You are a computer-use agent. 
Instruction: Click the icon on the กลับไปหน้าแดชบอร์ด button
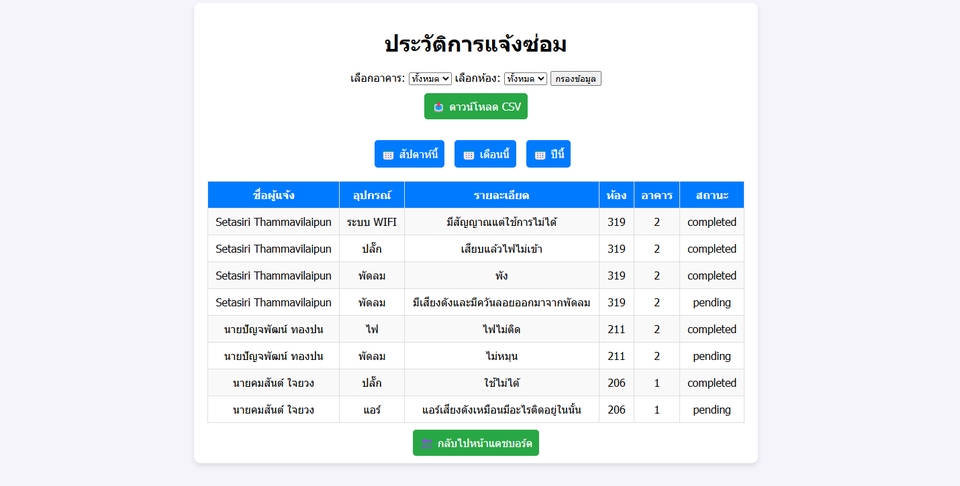coord(427,443)
